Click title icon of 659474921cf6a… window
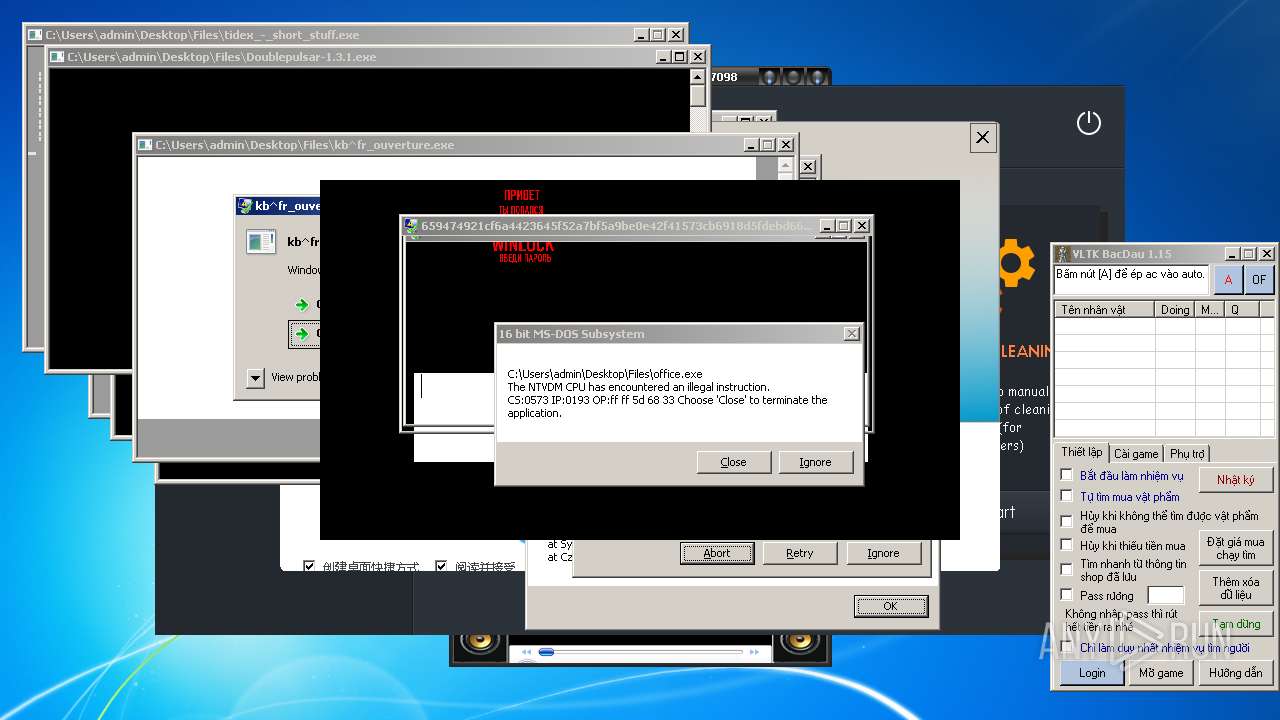The height and width of the screenshot is (720, 1280). (411, 226)
